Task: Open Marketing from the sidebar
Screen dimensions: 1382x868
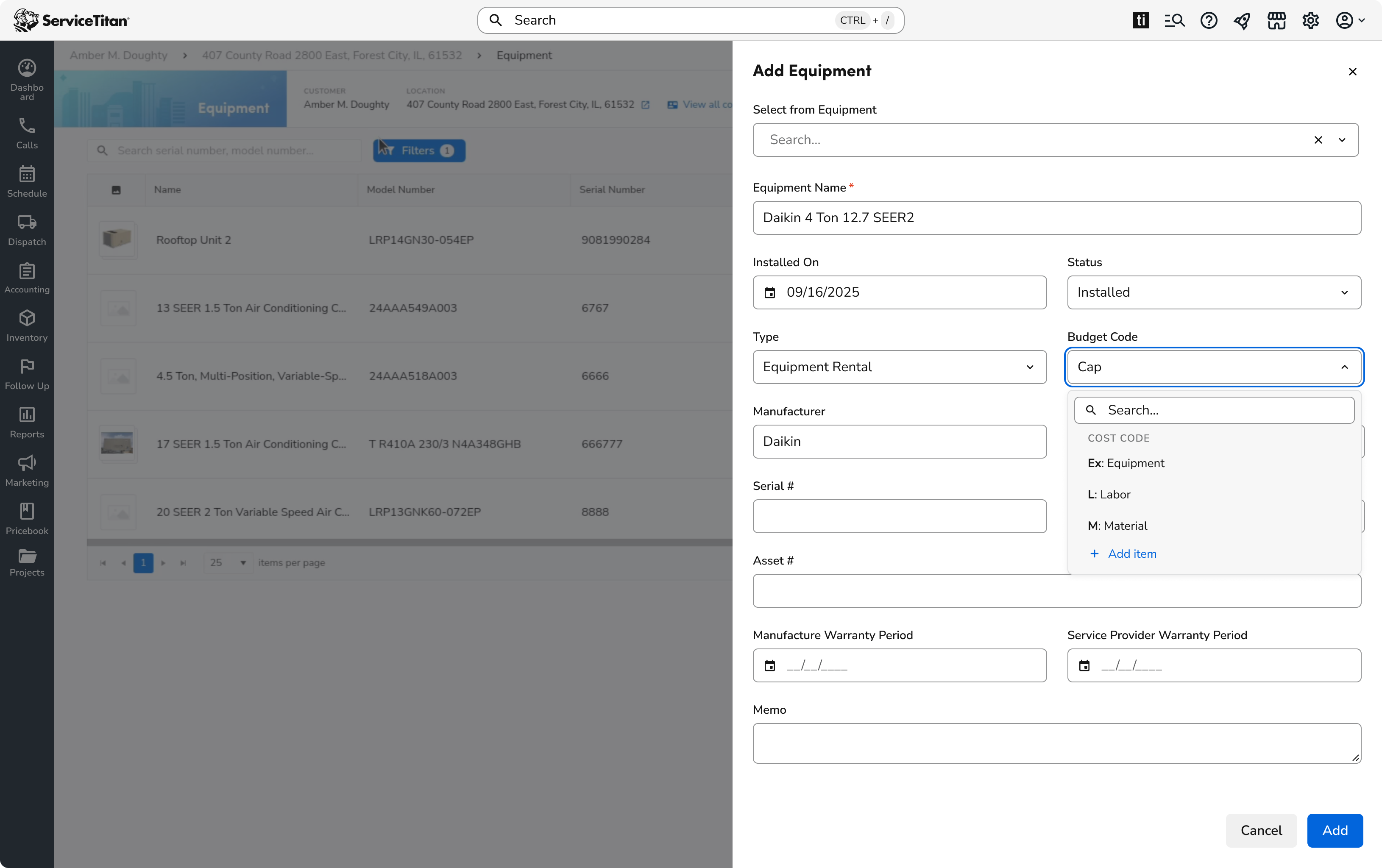Action: (x=27, y=470)
